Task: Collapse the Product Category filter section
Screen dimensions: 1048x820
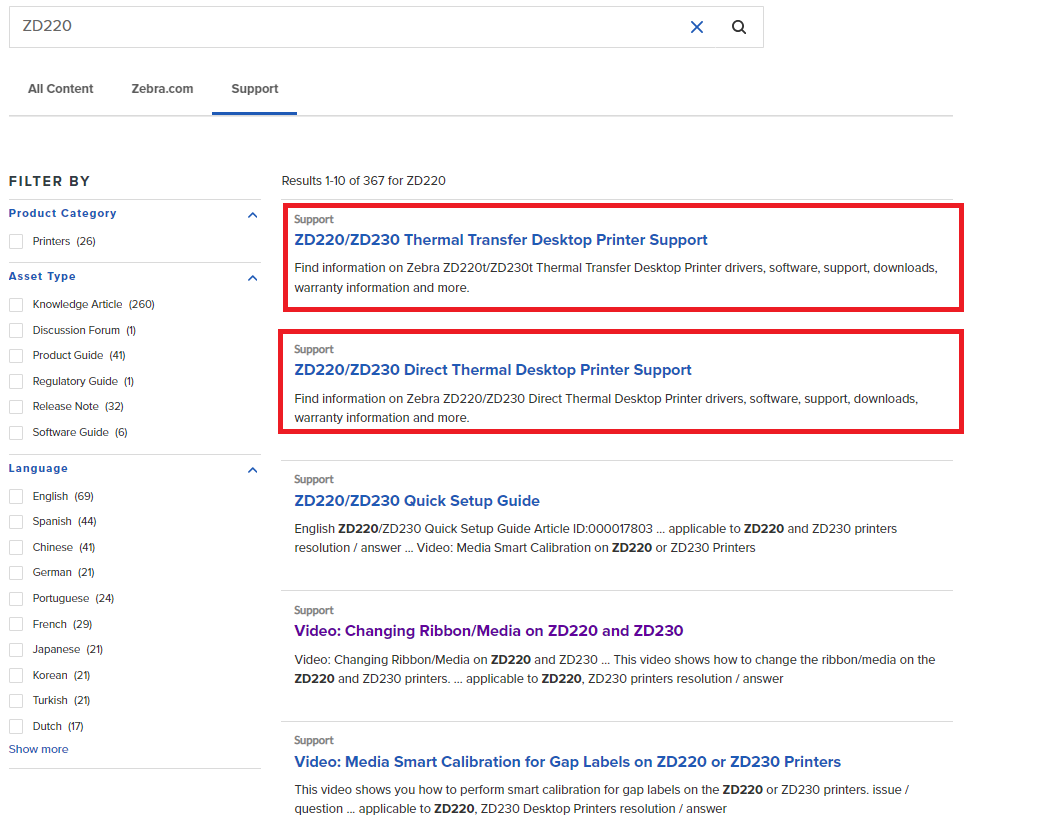Action: pyautogui.click(x=252, y=215)
